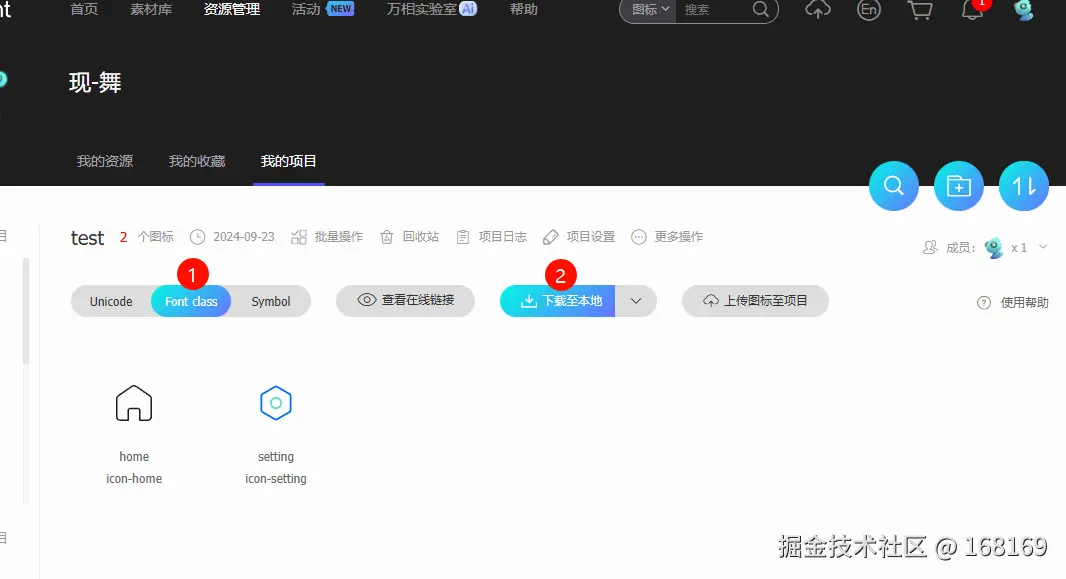Click the 使用帮助 question mark icon

tap(984, 302)
